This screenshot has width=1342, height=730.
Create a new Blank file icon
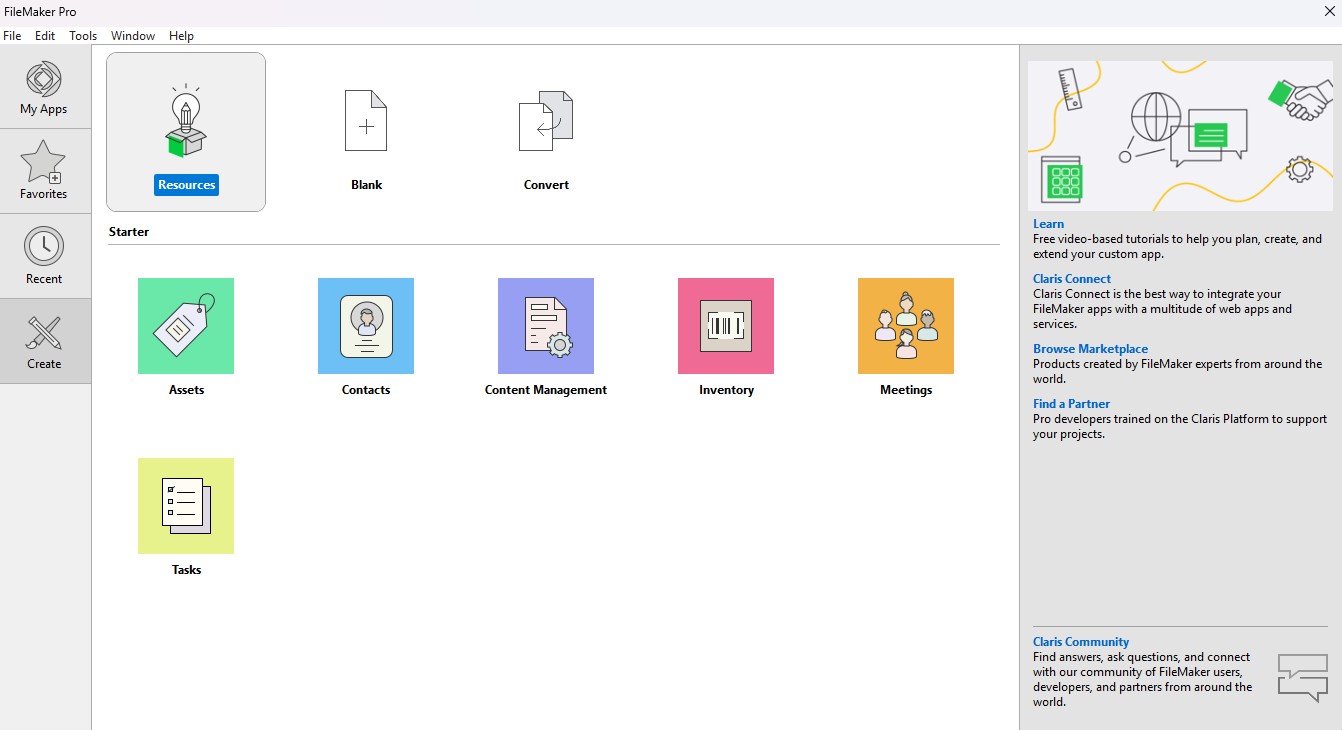[366, 121]
